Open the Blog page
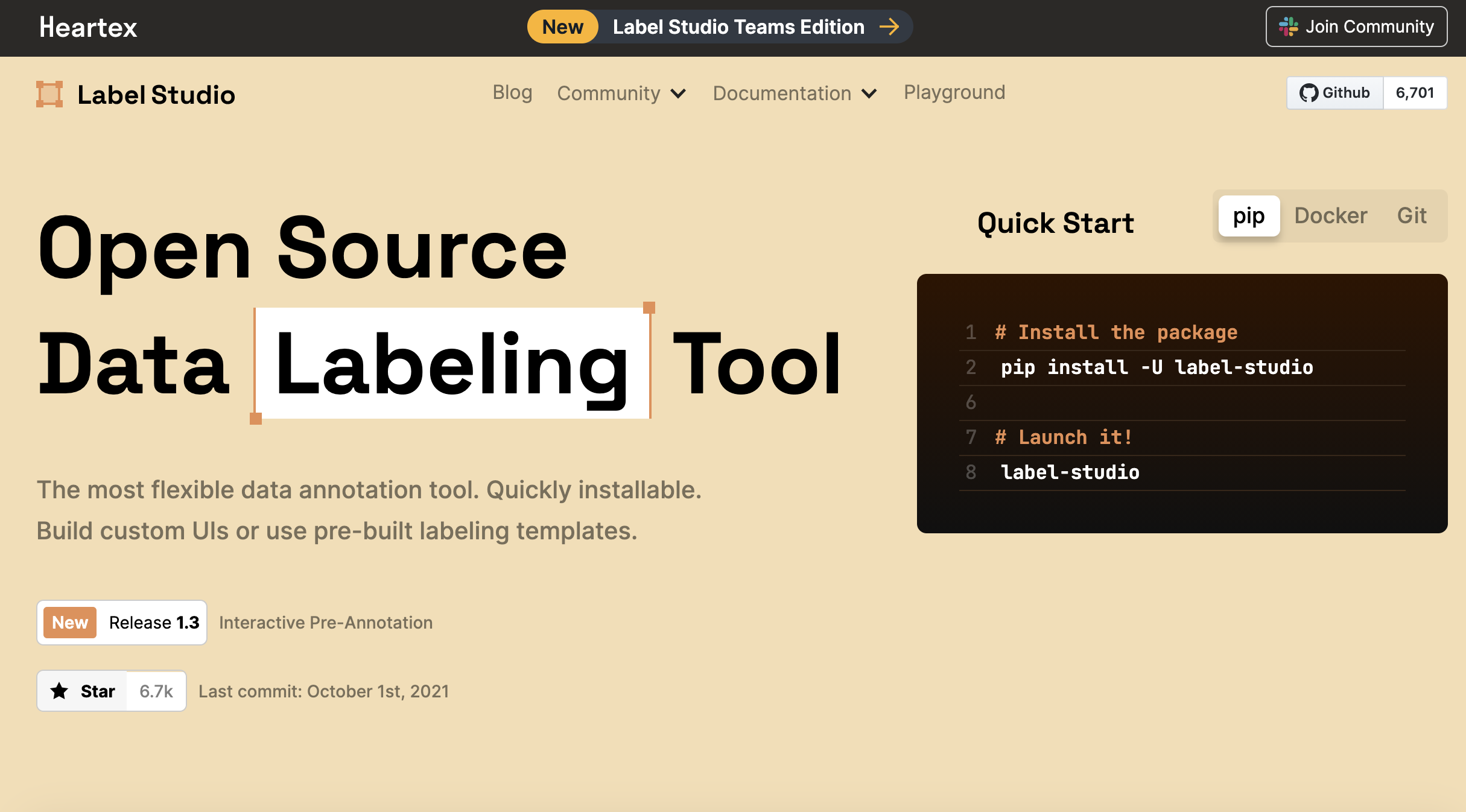The height and width of the screenshot is (812, 1466). [x=512, y=92]
